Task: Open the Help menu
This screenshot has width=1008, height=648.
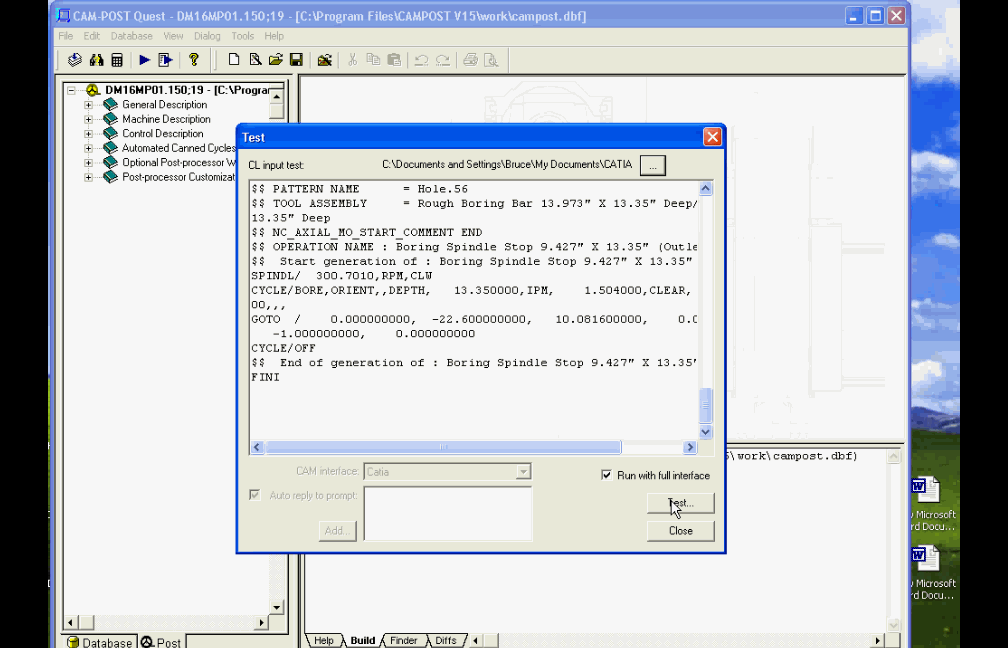Action: click(x=274, y=36)
